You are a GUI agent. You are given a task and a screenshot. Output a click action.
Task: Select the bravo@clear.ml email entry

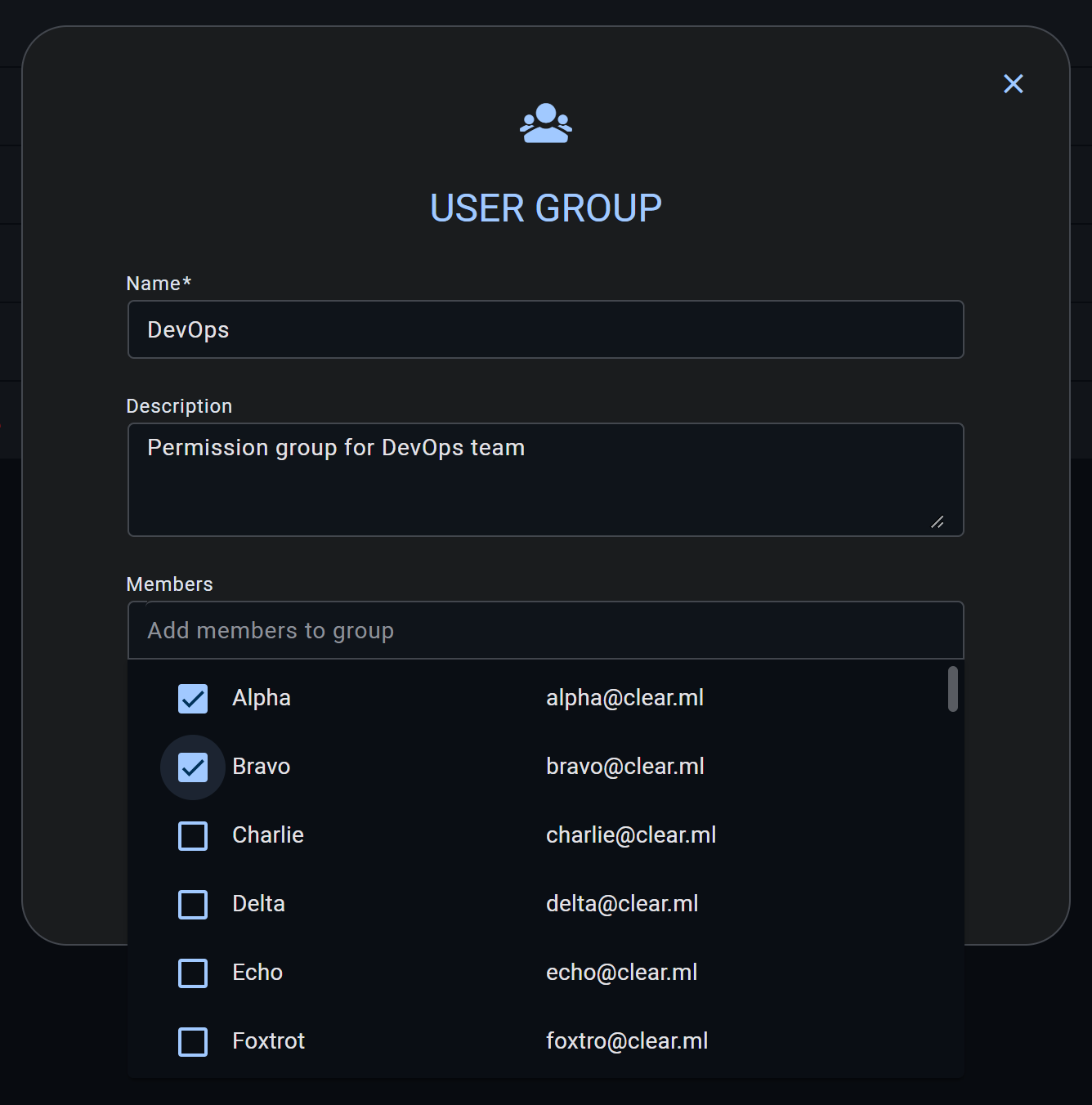[625, 767]
